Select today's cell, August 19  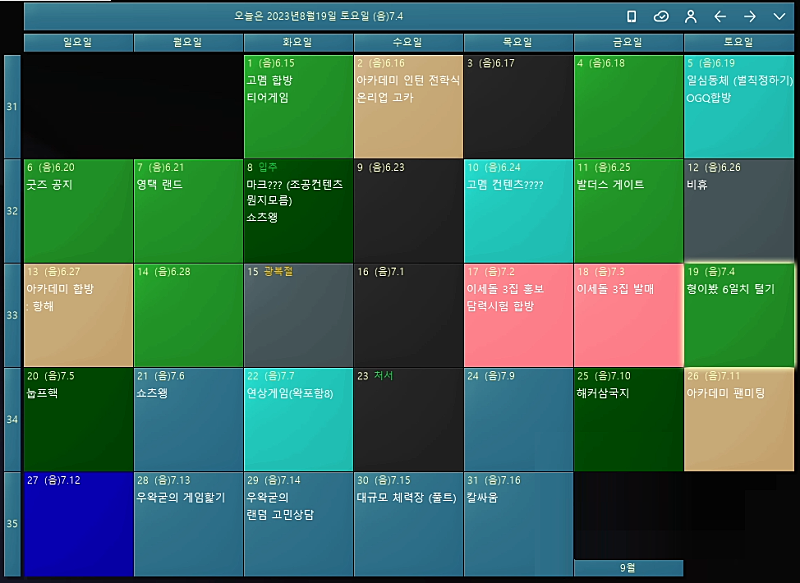[x=739, y=315]
